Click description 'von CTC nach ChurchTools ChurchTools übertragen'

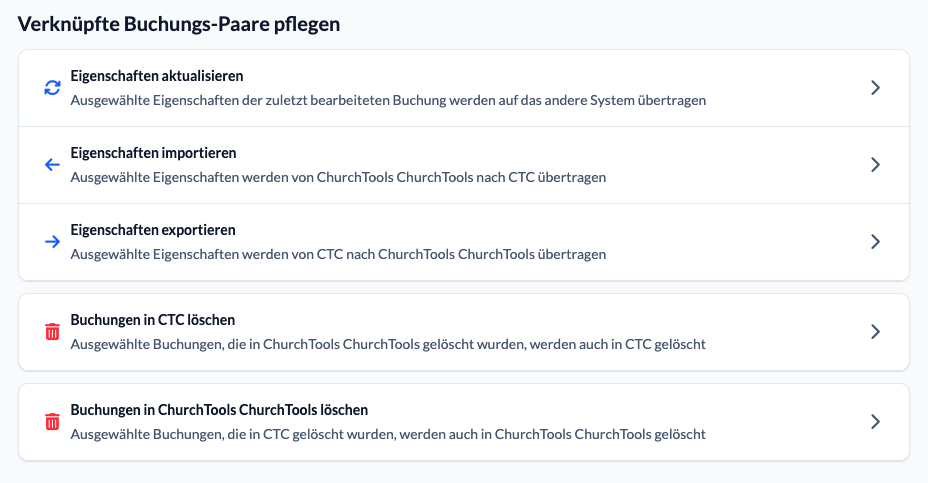tap(338, 254)
